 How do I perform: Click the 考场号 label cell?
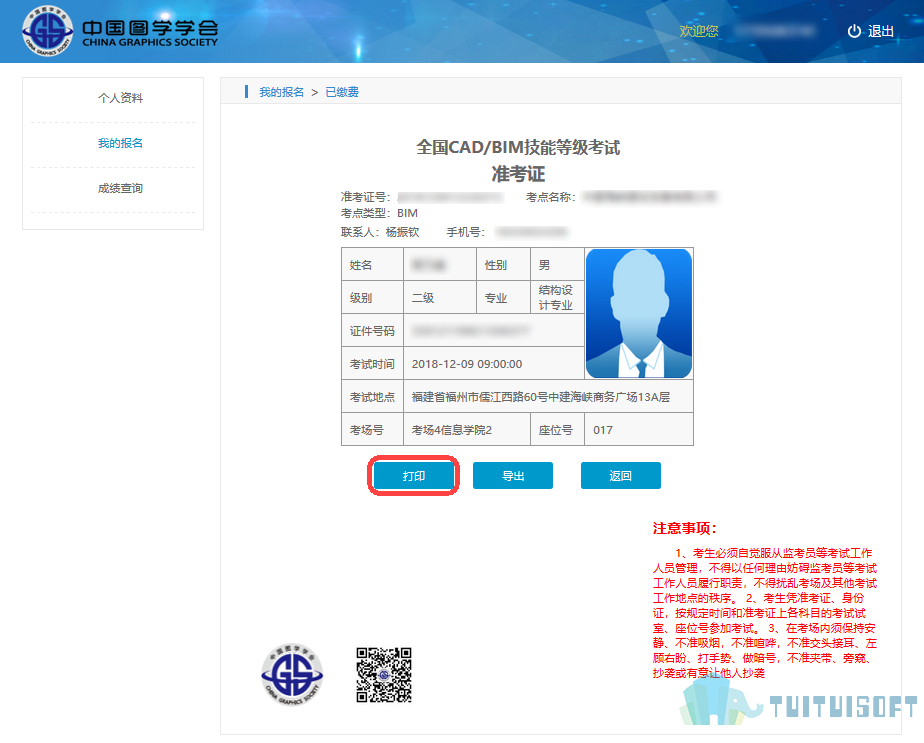[x=372, y=430]
